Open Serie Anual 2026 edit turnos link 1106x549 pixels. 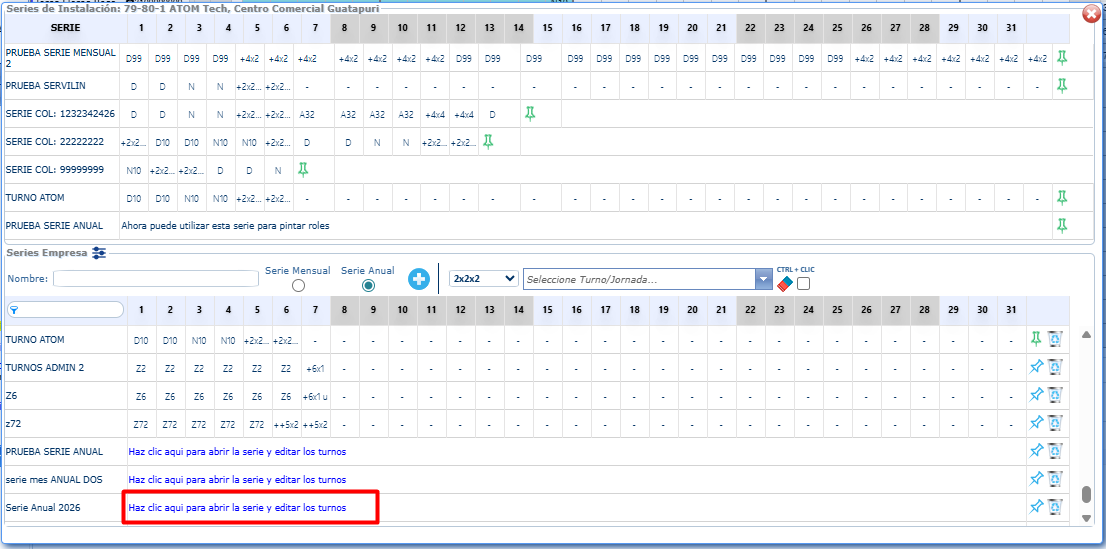(237, 508)
